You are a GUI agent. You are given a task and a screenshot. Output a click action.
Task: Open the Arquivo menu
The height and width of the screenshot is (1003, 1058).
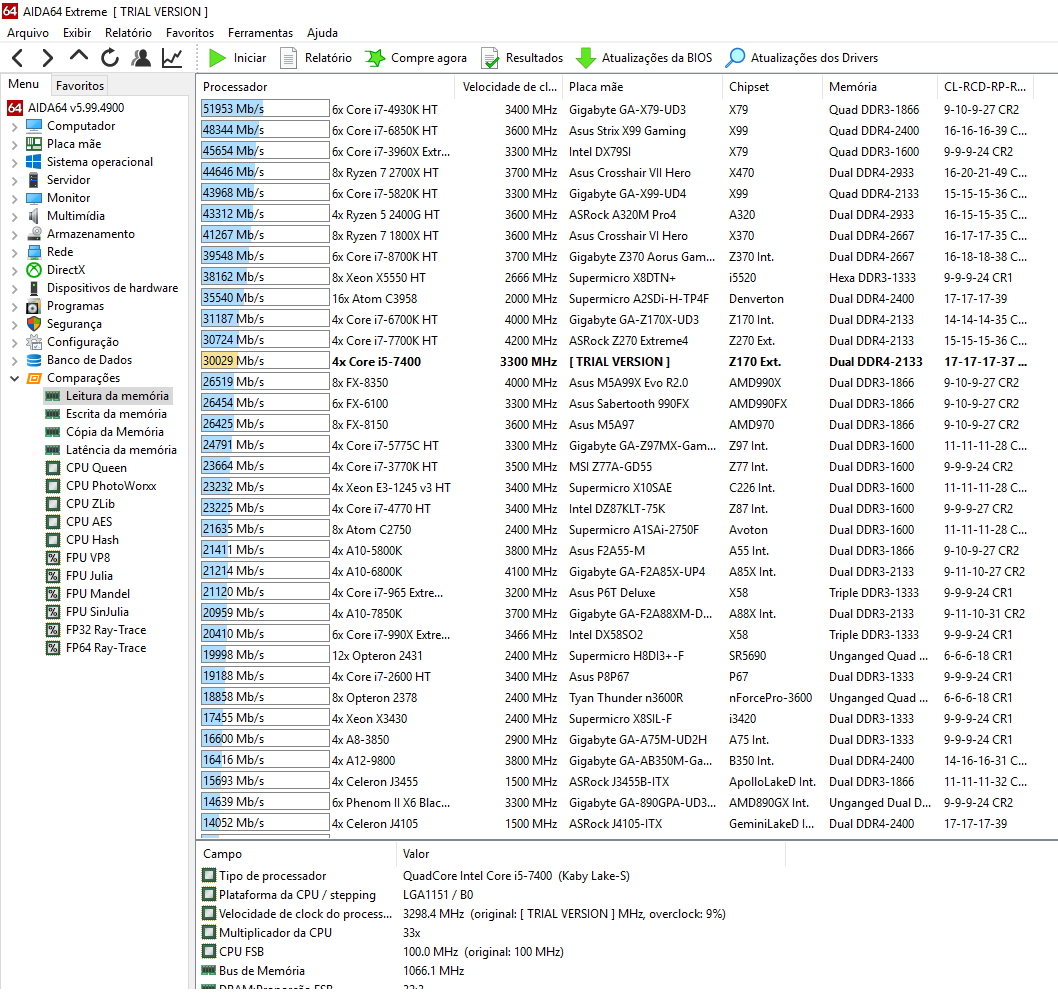tap(28, 33)
